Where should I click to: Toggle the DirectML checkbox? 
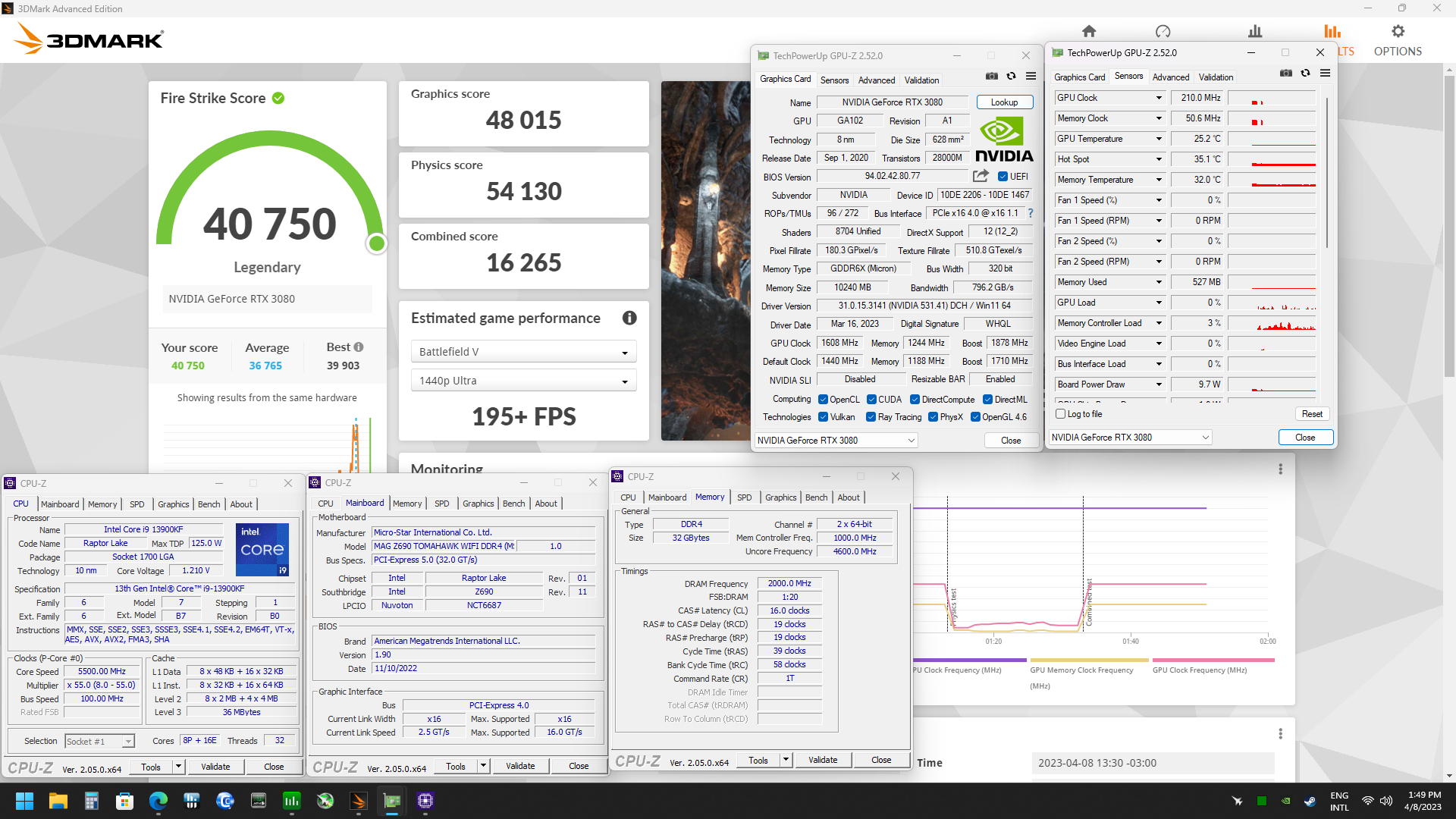coord(987,400)
